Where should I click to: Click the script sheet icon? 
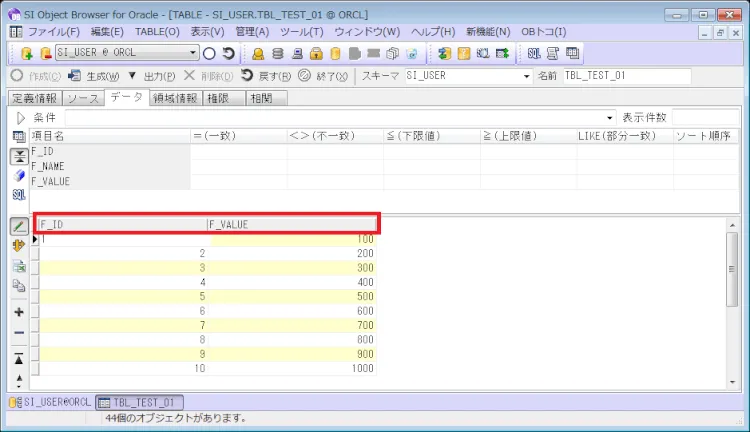553,53
